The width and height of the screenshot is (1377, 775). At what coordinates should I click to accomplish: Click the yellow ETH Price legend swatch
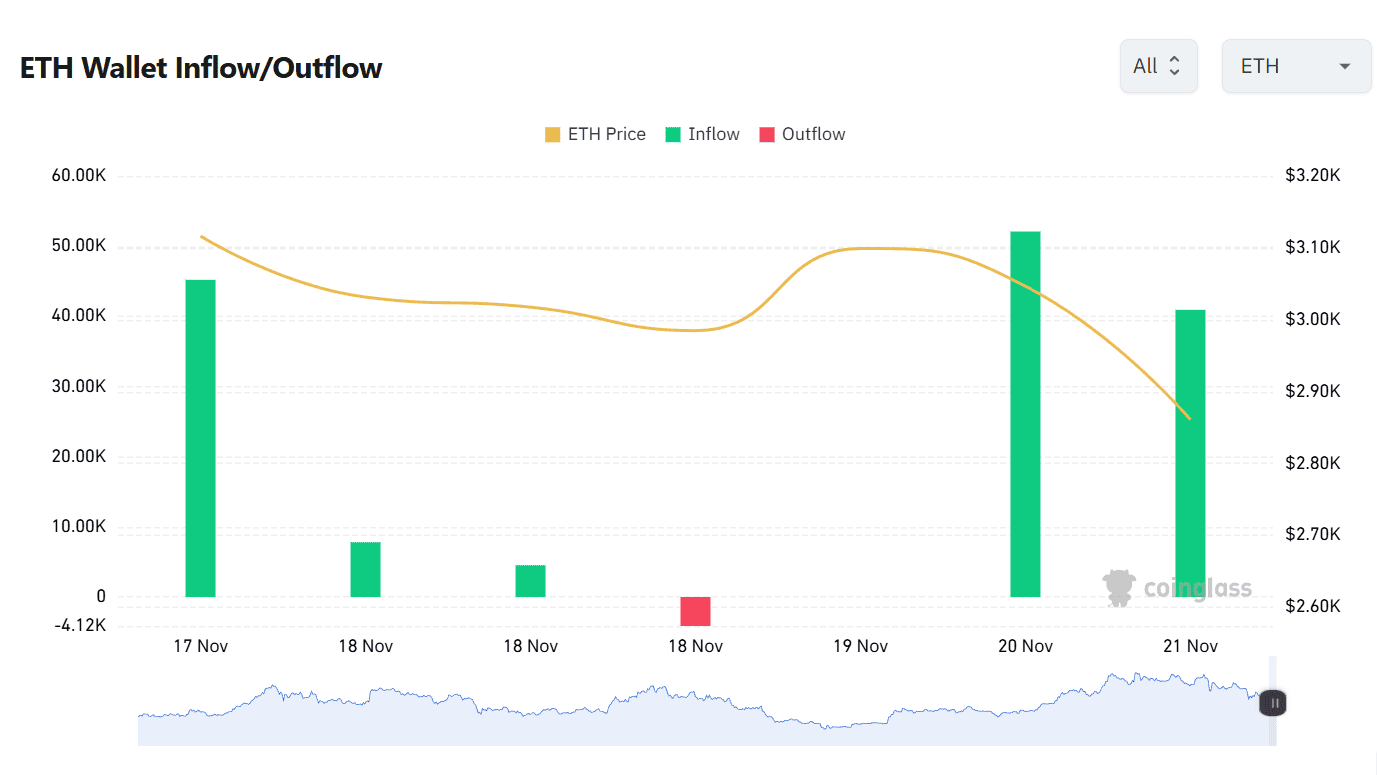551,133
